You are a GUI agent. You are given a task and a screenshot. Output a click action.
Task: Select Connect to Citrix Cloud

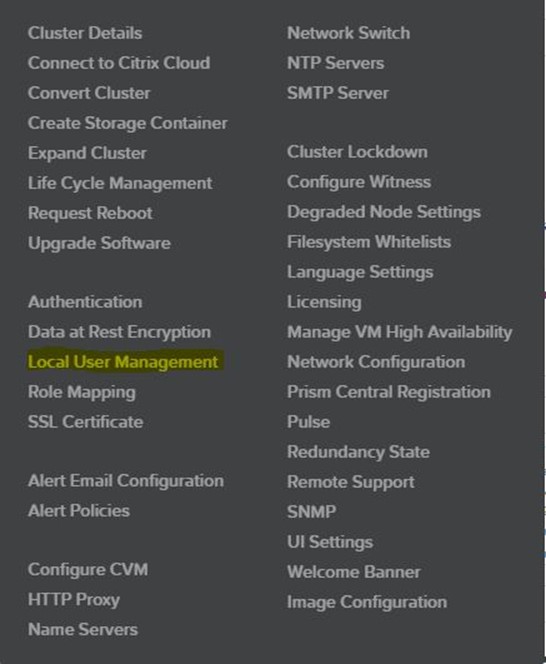[119, 63]
